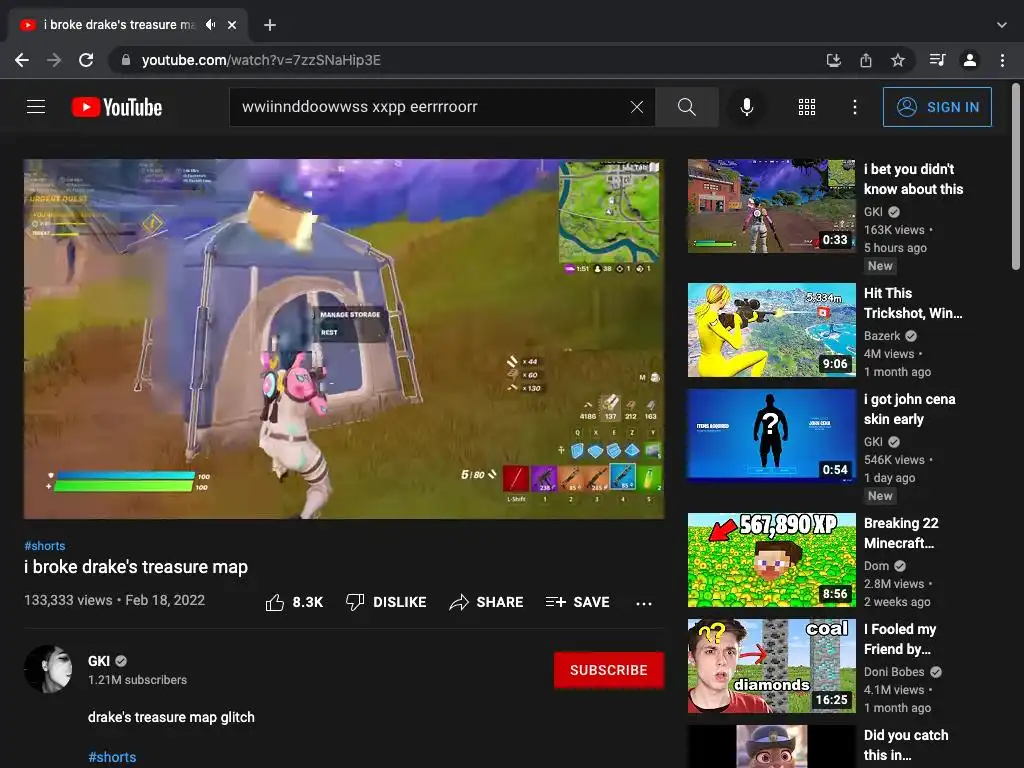The width and height of the screenshot is (1024, 768).
Task: Open title 'i bet you didn't know about this'
Action: [x=914, y=179]
